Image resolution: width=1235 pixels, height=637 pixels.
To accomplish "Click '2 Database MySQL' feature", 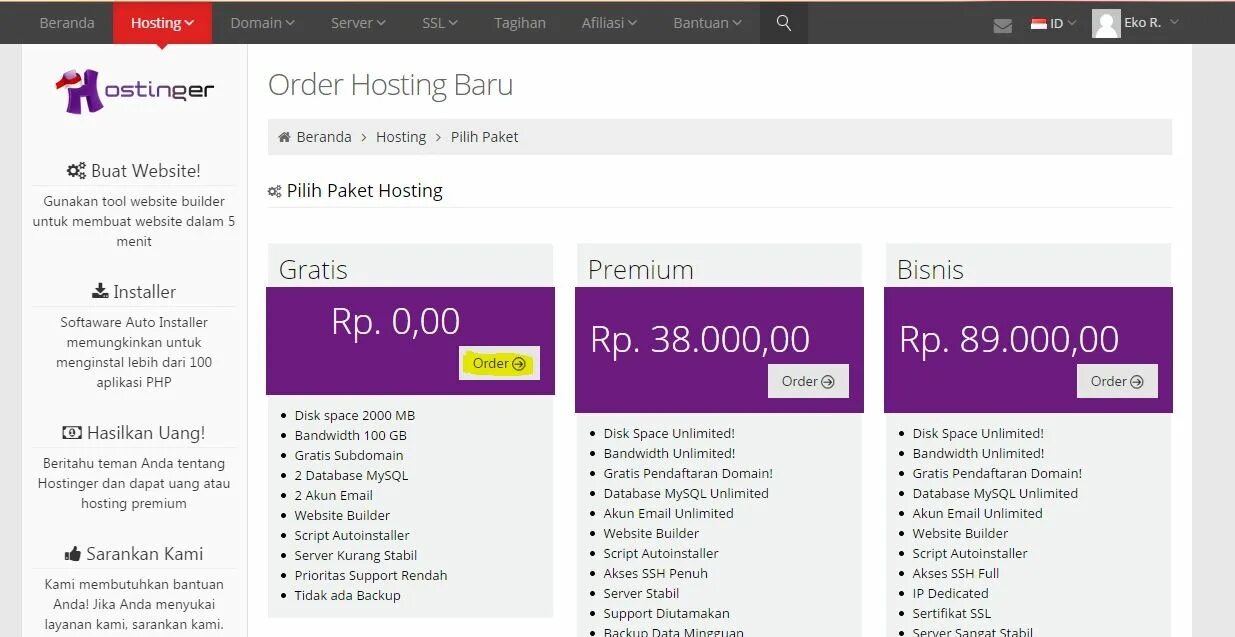I will point(351,475).
